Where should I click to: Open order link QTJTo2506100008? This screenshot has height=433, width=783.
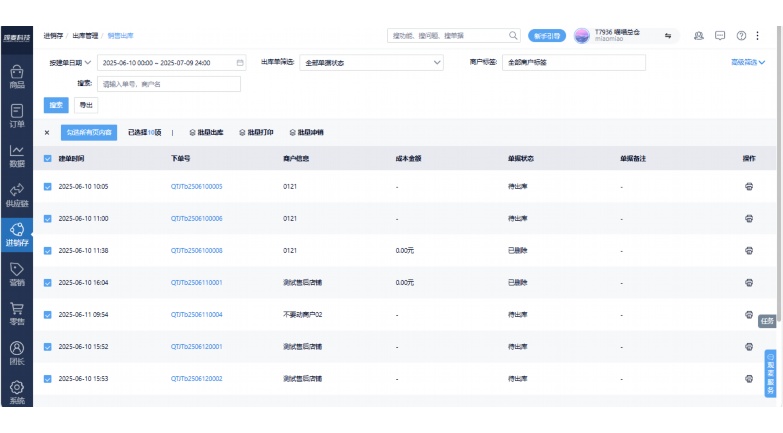(196, 250)
